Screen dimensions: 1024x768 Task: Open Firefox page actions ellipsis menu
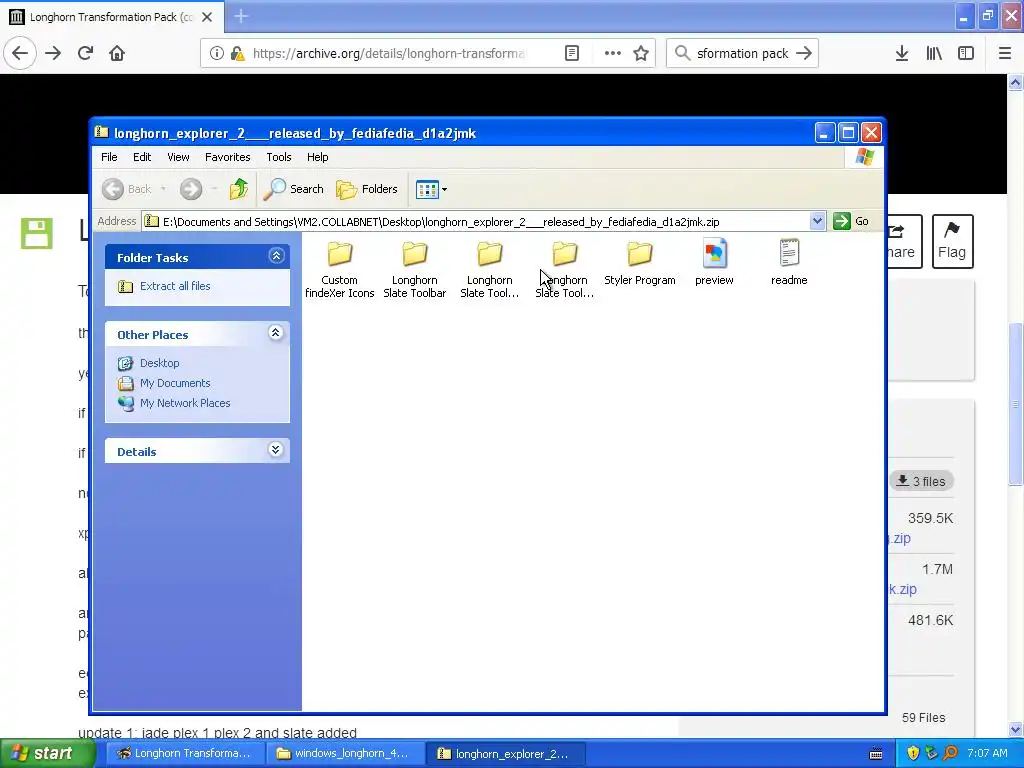(612, 54)
